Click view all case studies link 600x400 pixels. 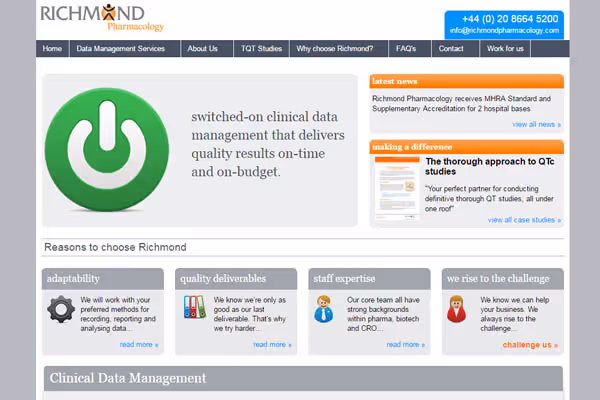pyautogui.click(x=524, y=220)
